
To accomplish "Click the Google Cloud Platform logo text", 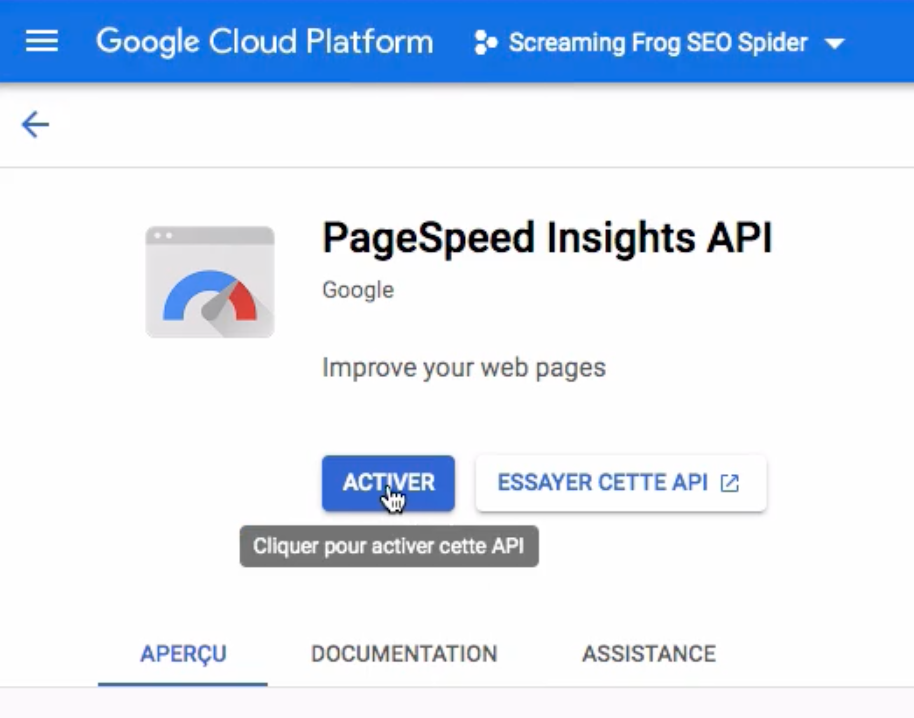I will (x=265, y=42).
